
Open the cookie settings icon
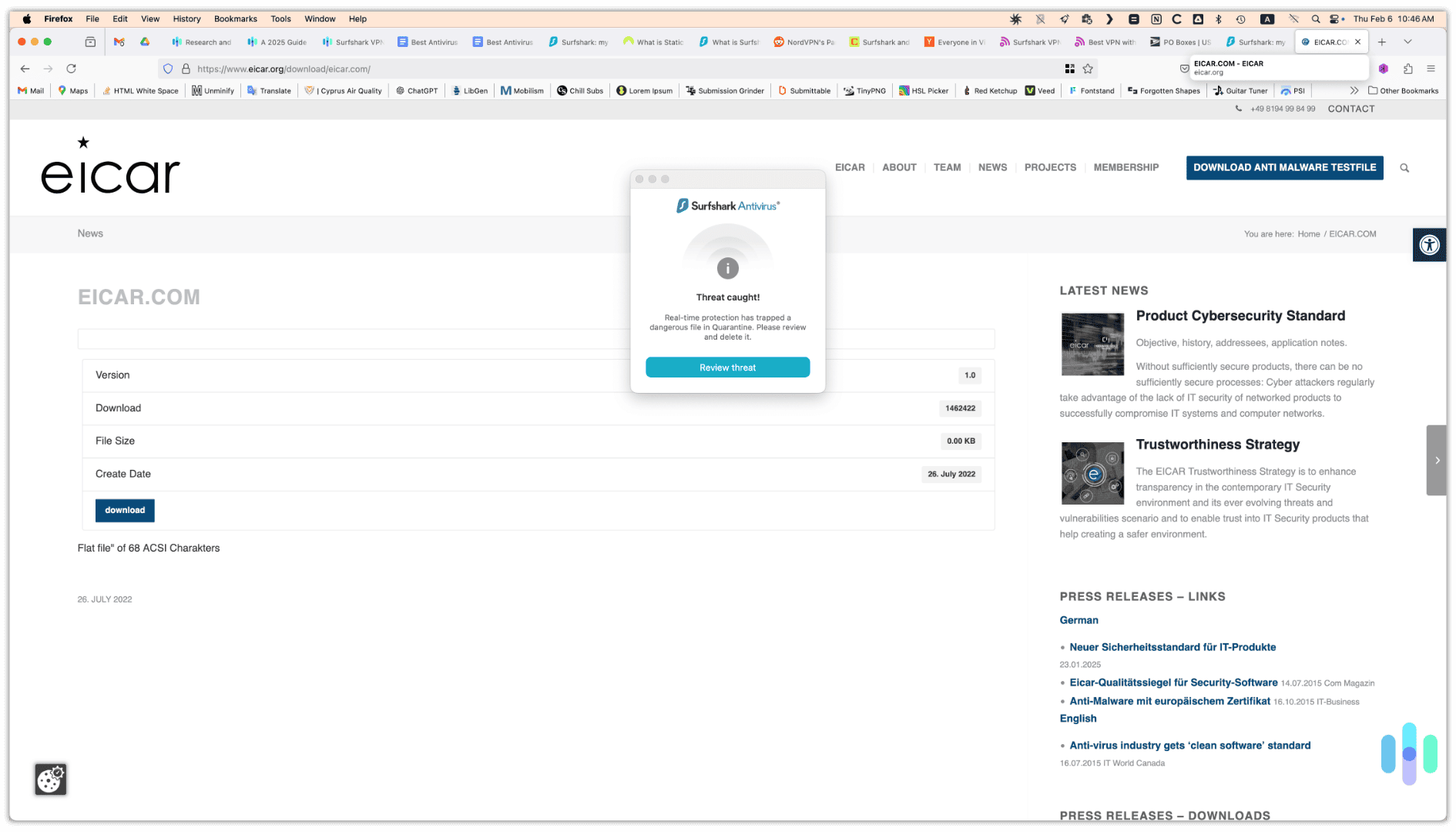click(x=51, y=779)
